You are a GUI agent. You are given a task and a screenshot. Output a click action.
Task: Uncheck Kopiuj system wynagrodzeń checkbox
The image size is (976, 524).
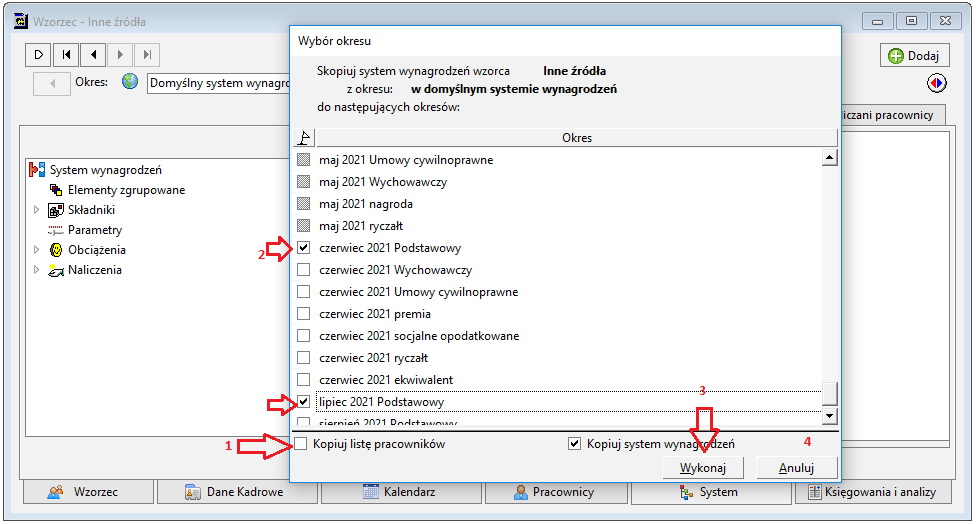(575, 444)
